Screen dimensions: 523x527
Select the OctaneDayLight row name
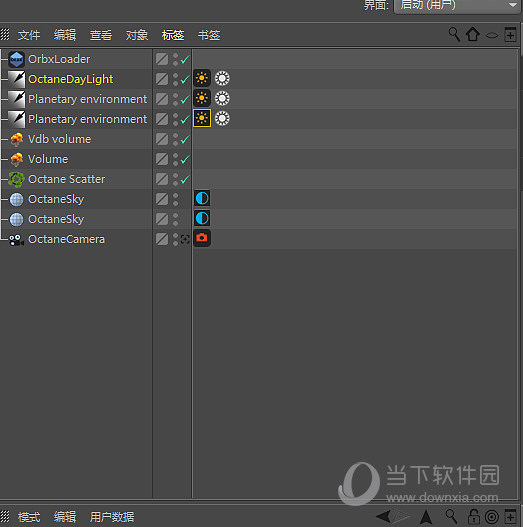[71, 79]
